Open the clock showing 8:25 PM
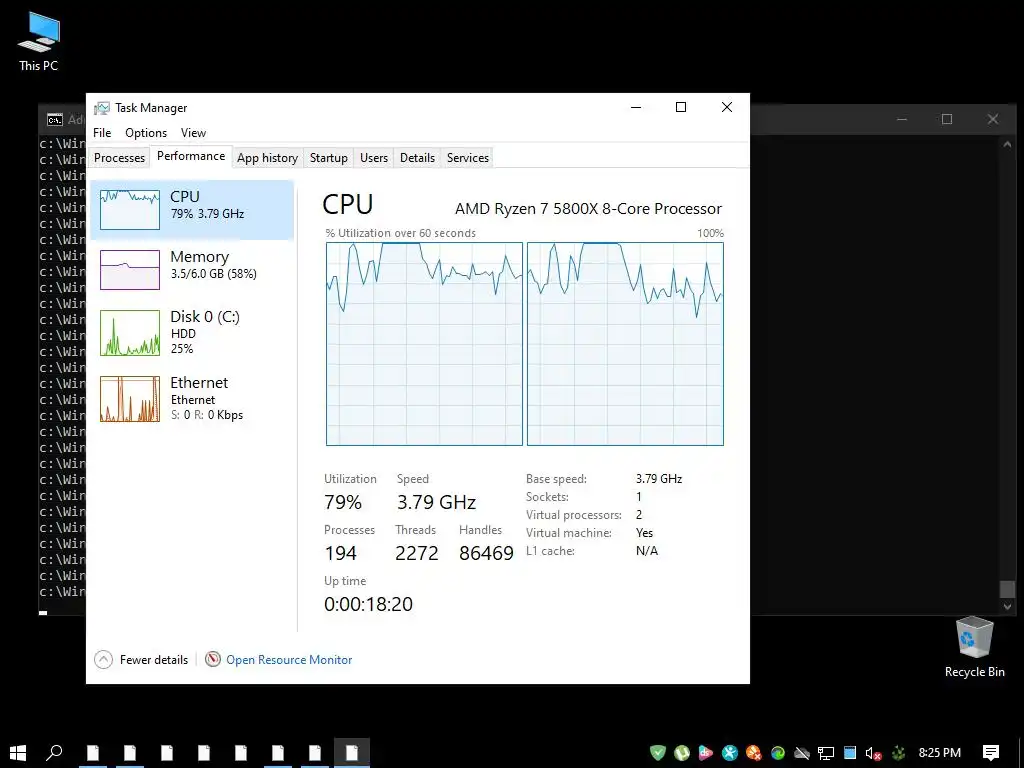The image size is (1024, 768). 940,753
